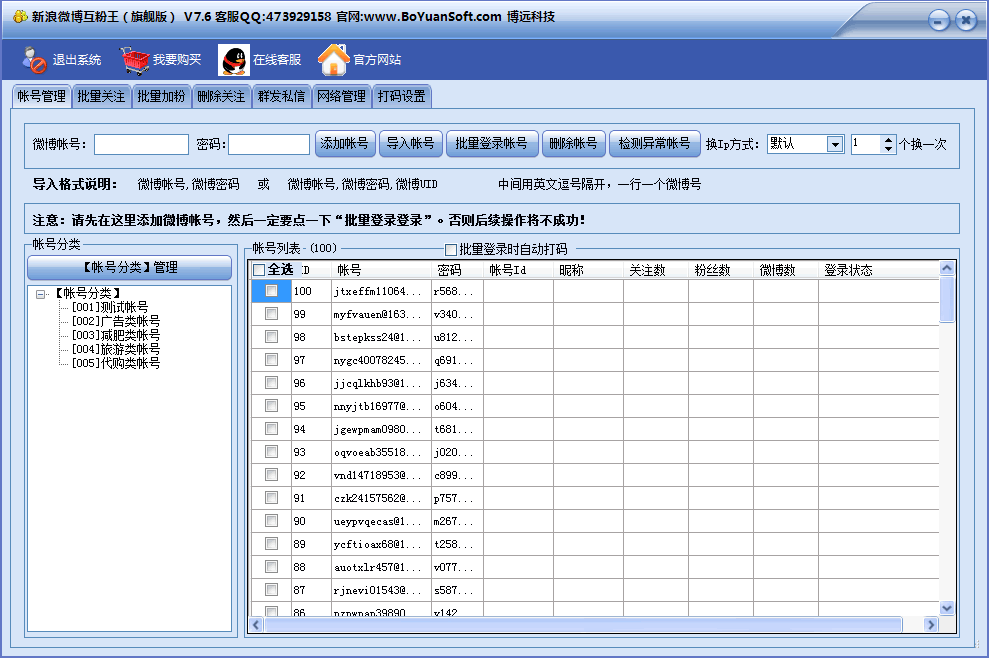The image size is (989, 658).
Task: Check the box for account row 98
Action: (x=271, y=337)
